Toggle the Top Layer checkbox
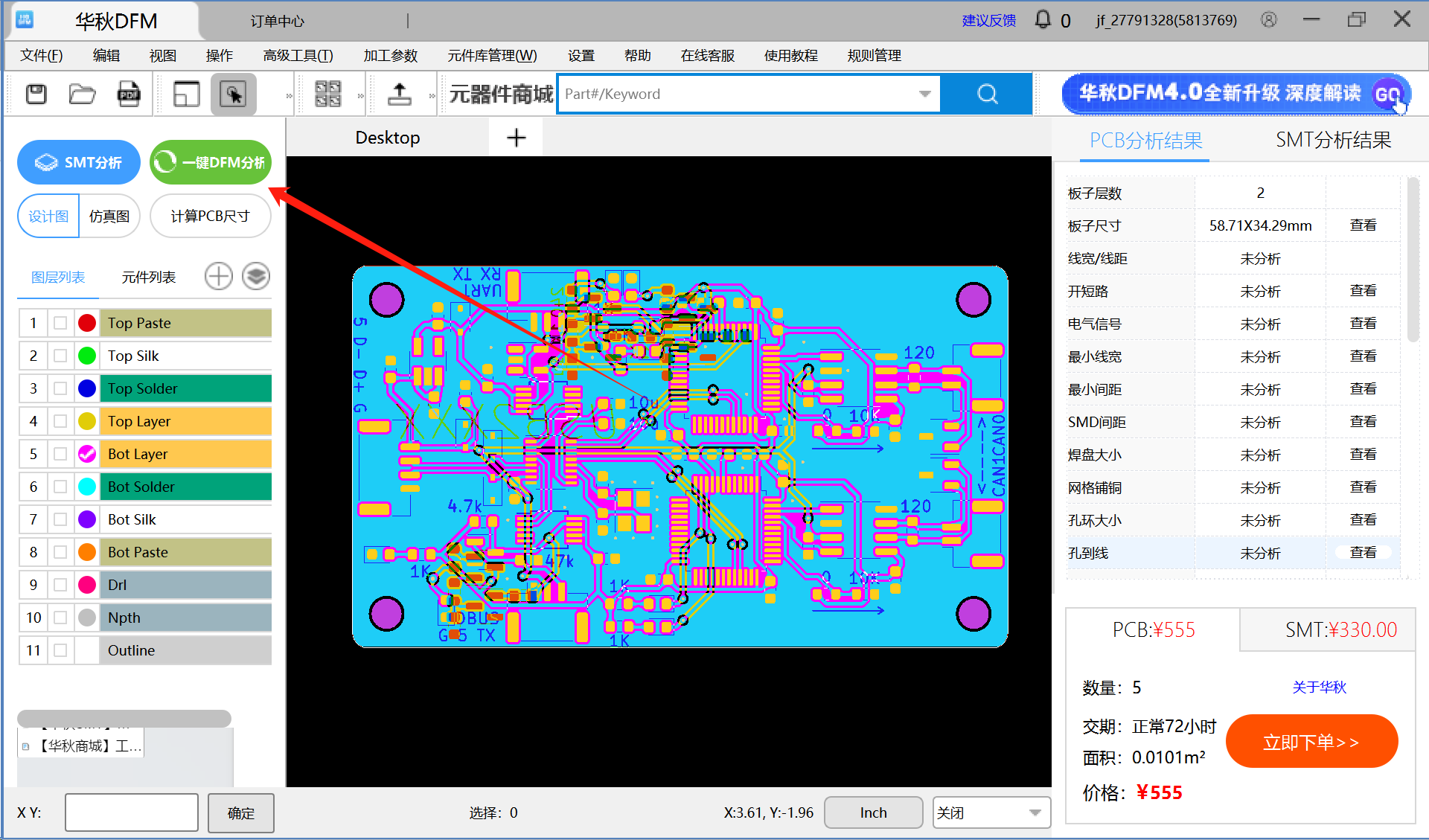 click(60, 421)
